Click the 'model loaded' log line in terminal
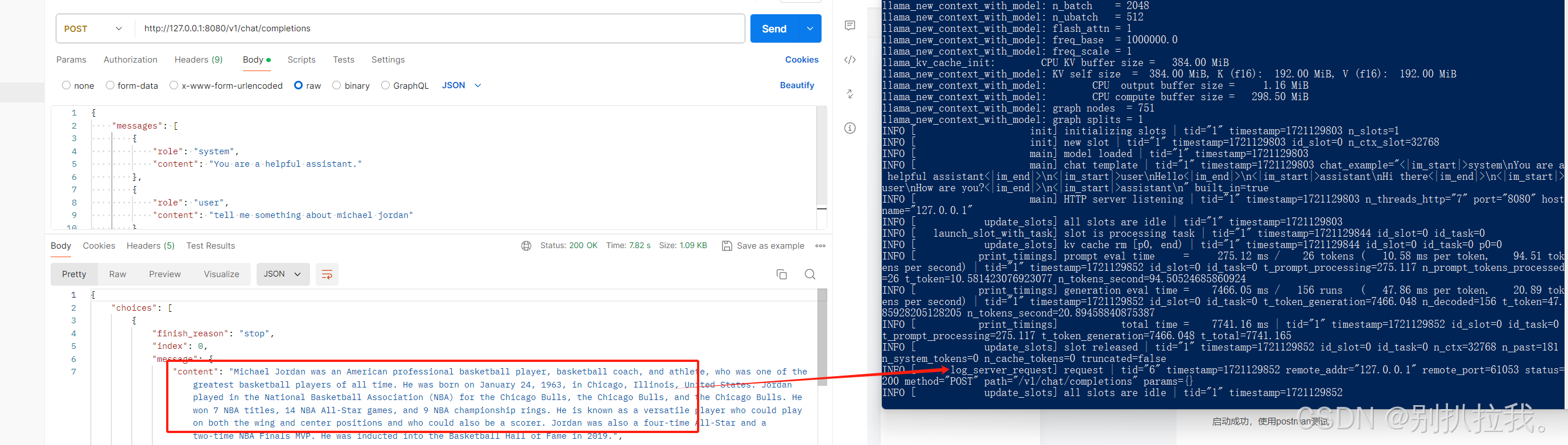Viewport: 1568px width, 445px height. (x=1095, y=154)
